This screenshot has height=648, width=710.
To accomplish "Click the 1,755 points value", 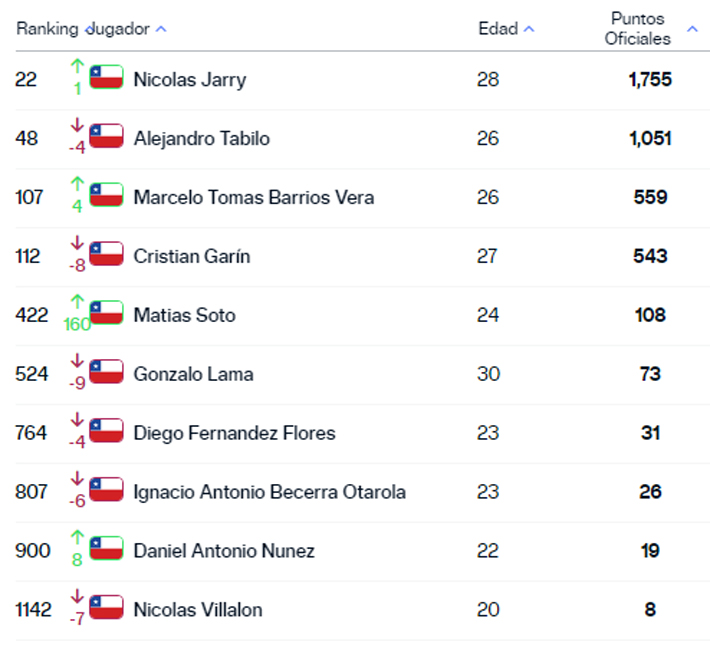I will [x=650, y=80].
